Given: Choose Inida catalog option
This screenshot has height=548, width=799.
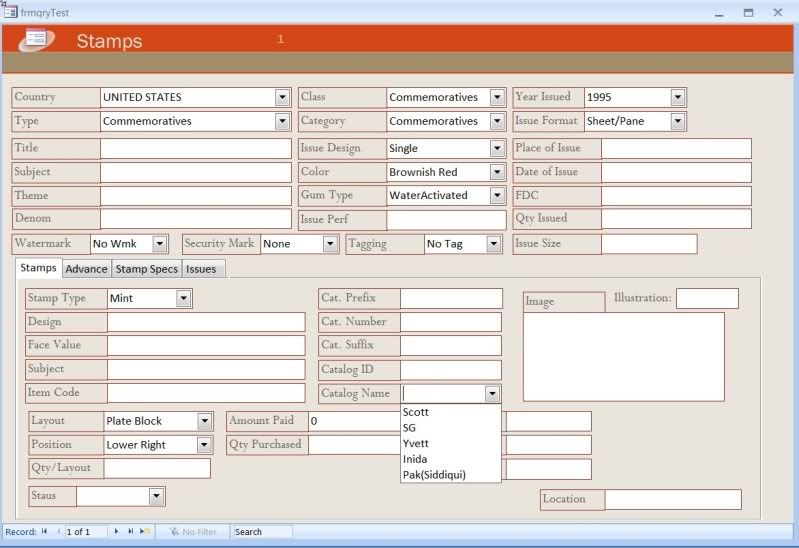Looking at the screenshot, I should [x=450, y=459].
